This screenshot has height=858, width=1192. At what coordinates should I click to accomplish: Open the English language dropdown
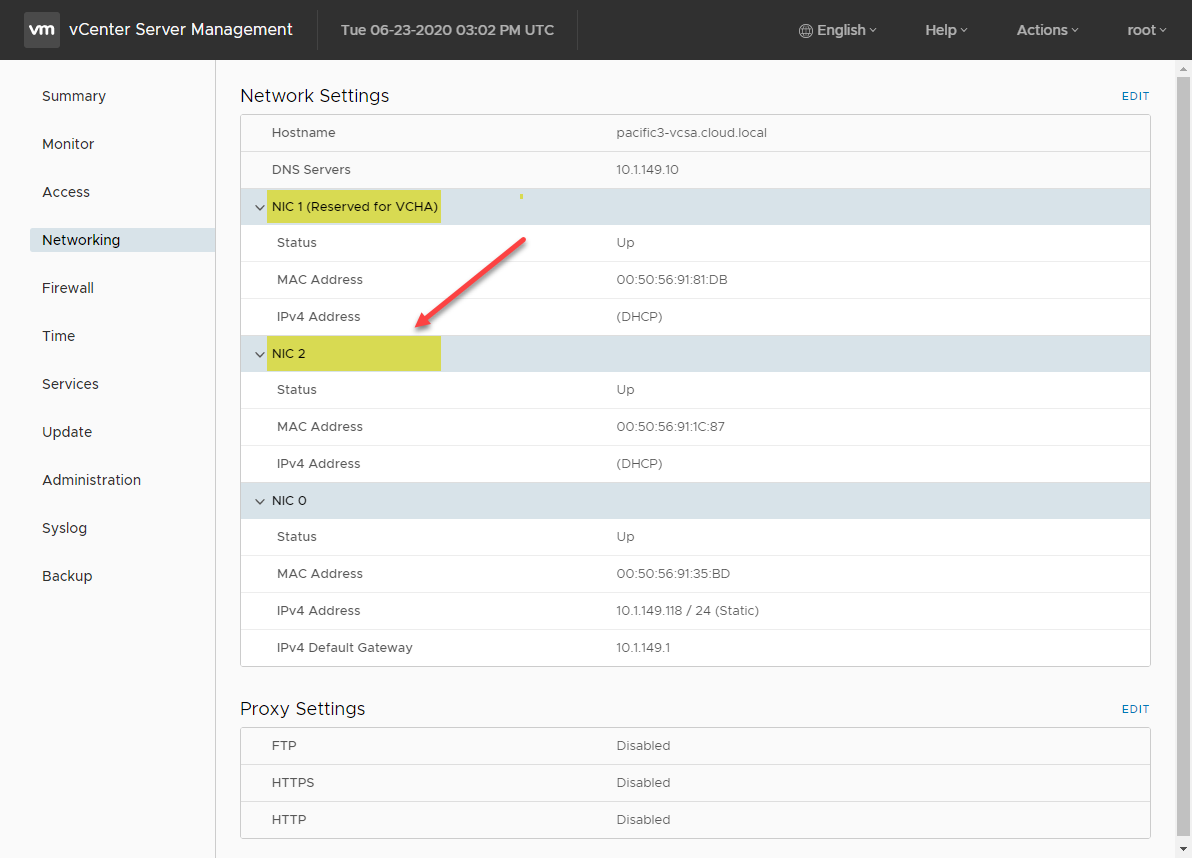838,30
